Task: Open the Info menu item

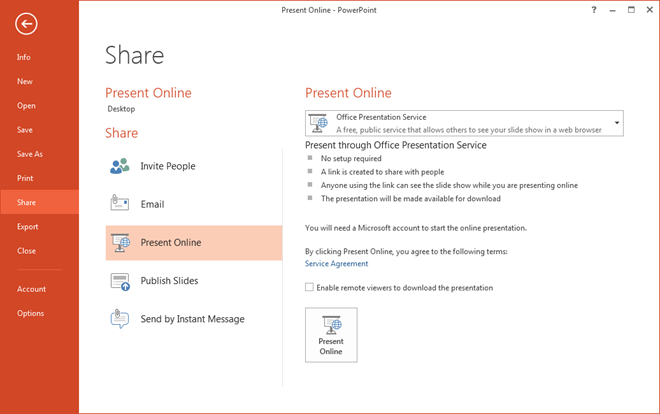Action: [24, 57]
